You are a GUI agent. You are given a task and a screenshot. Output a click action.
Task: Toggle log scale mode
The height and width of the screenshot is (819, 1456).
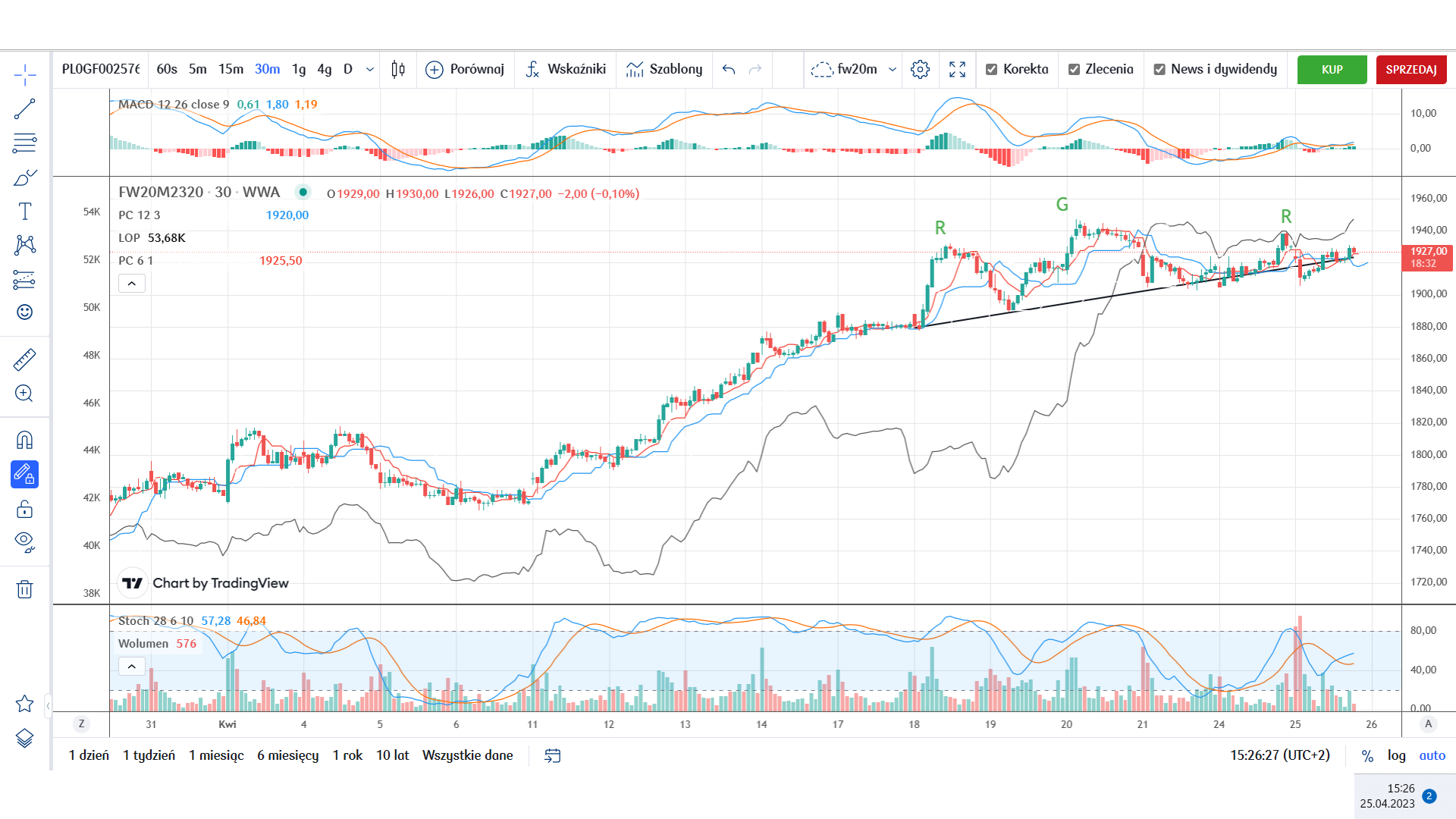(1397, 755)
